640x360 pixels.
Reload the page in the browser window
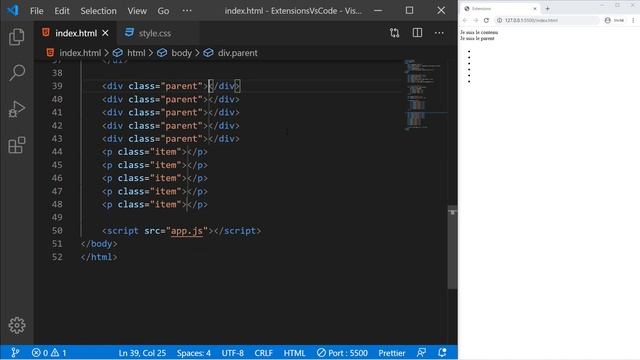[486, 20]
